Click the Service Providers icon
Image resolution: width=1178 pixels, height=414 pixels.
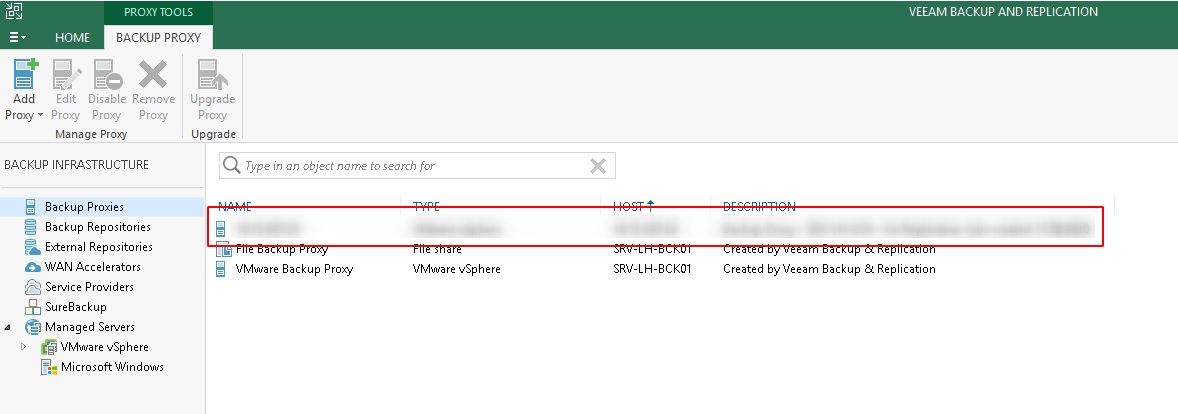tap(32, 287)
